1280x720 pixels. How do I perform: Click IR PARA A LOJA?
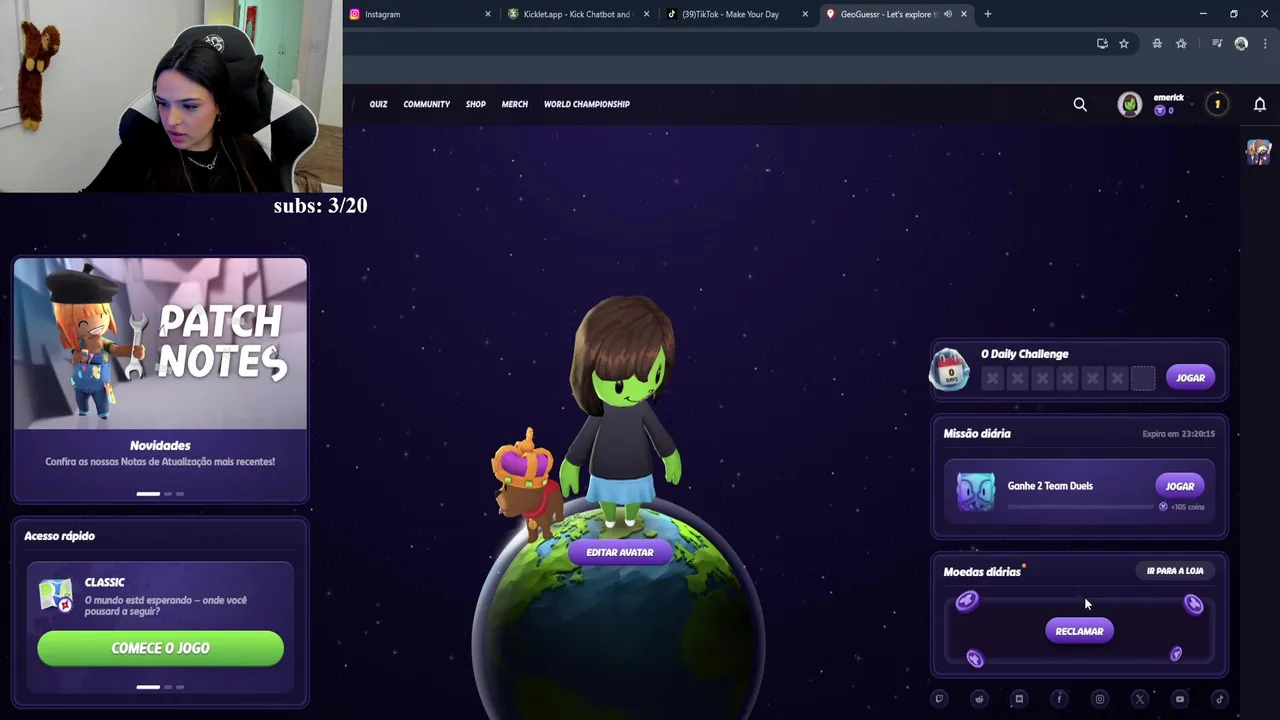point(1175,571)
